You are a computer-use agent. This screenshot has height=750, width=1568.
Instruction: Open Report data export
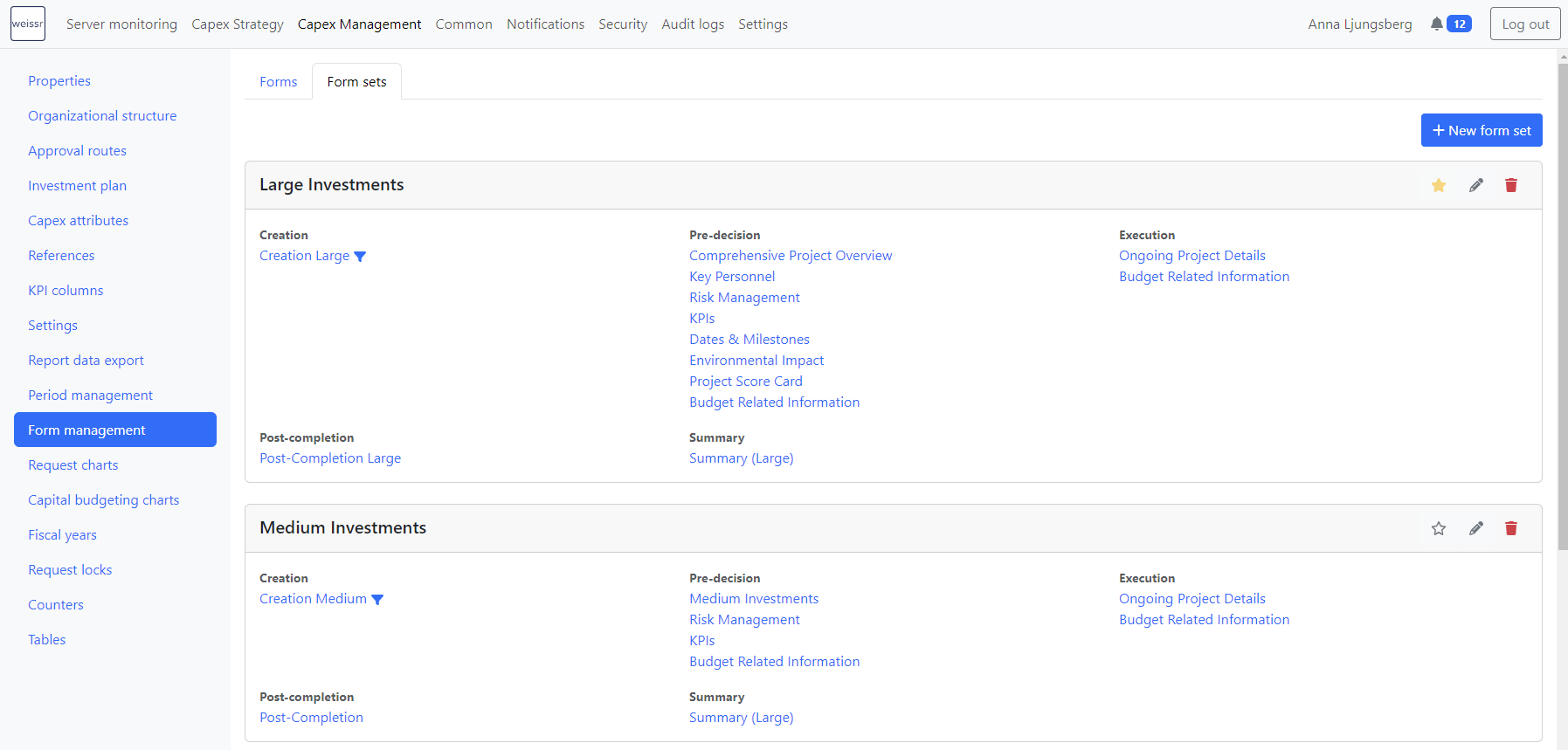(x=86, y=360)
